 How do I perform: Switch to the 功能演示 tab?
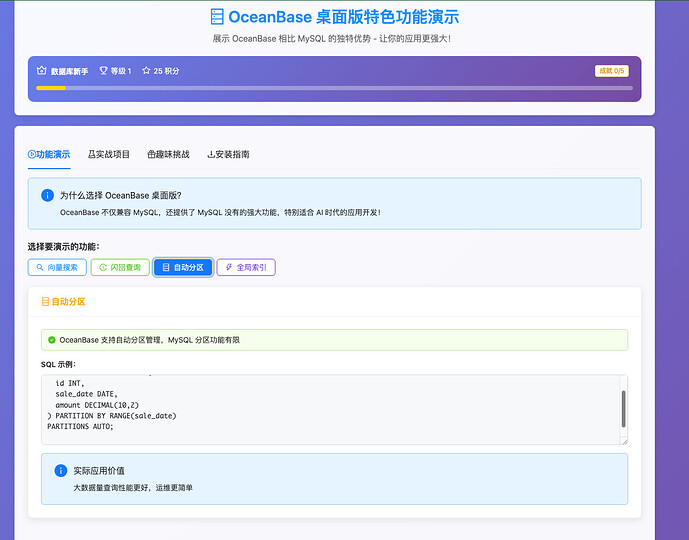(x=49, y=154)
